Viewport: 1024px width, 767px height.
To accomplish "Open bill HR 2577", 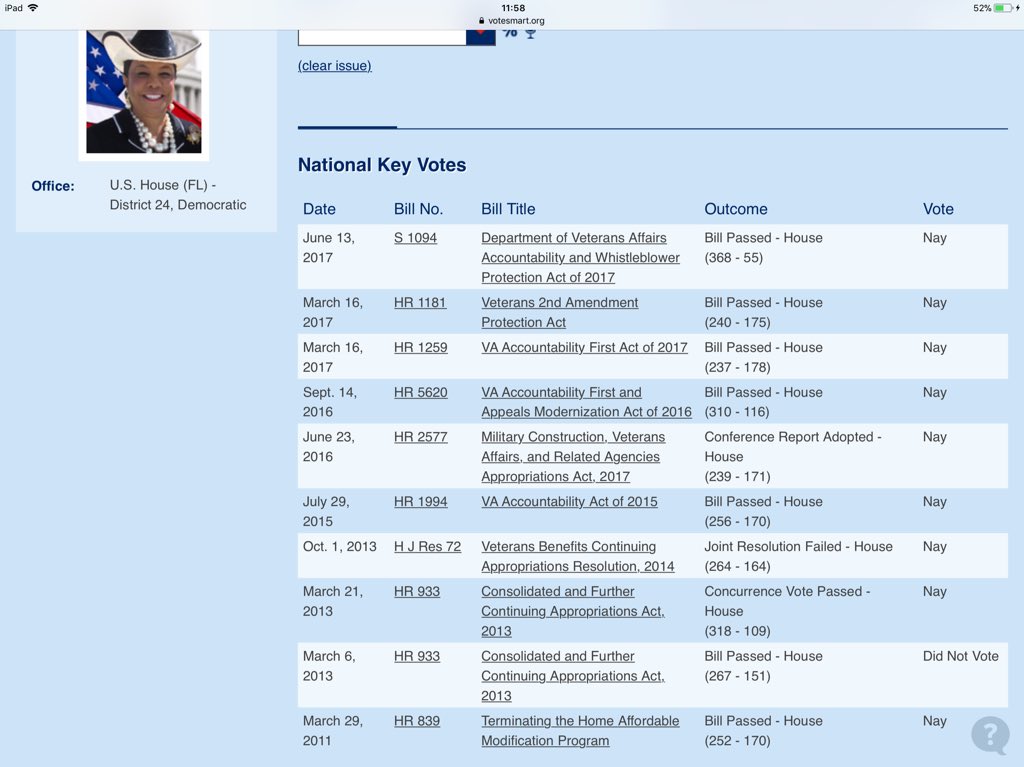I will pyautogui.click(x=421, y=437).
